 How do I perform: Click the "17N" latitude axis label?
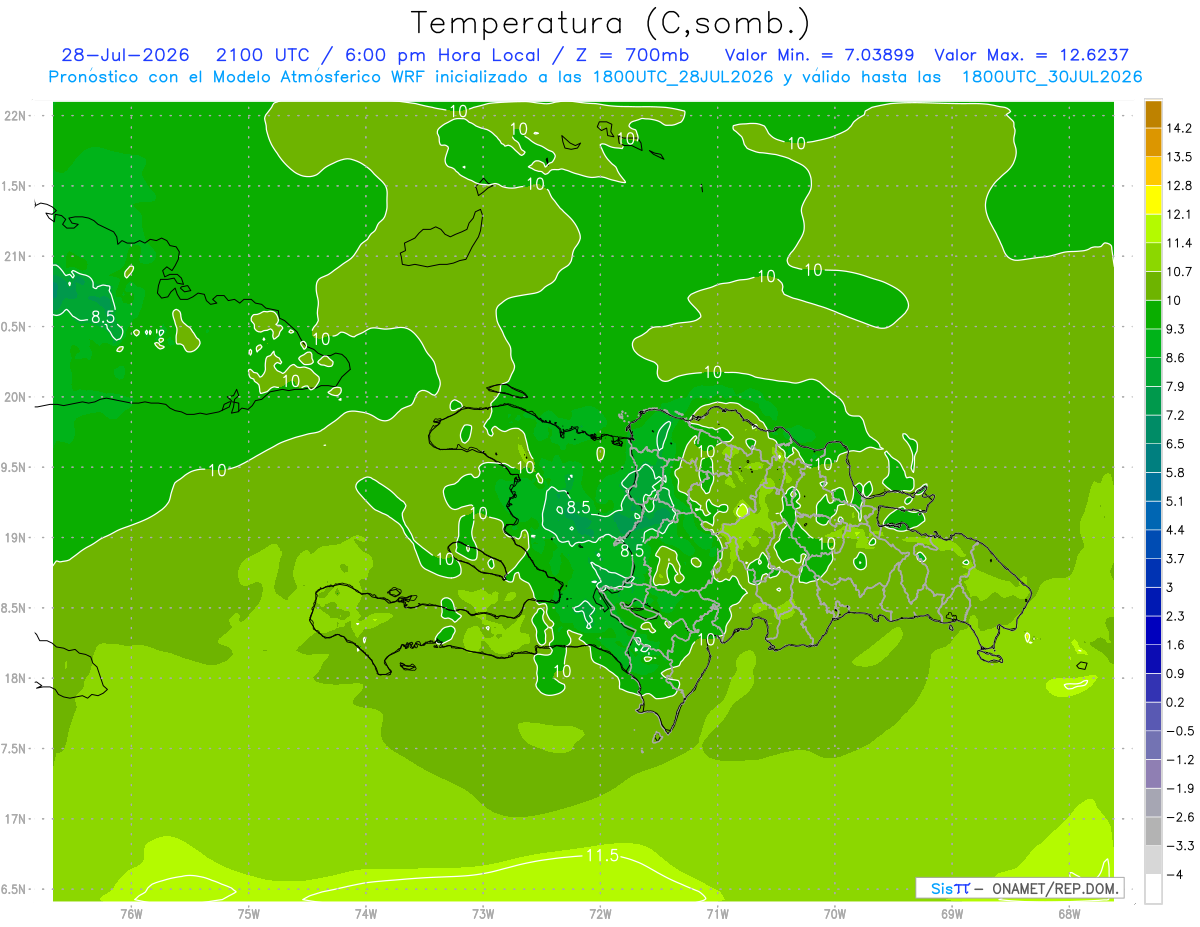(x=16, y=819)
